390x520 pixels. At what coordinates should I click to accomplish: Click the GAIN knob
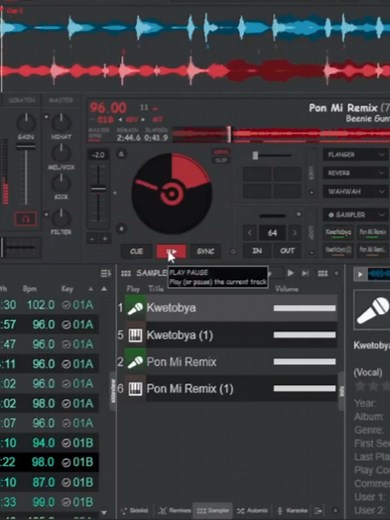[x=26, y=123]
